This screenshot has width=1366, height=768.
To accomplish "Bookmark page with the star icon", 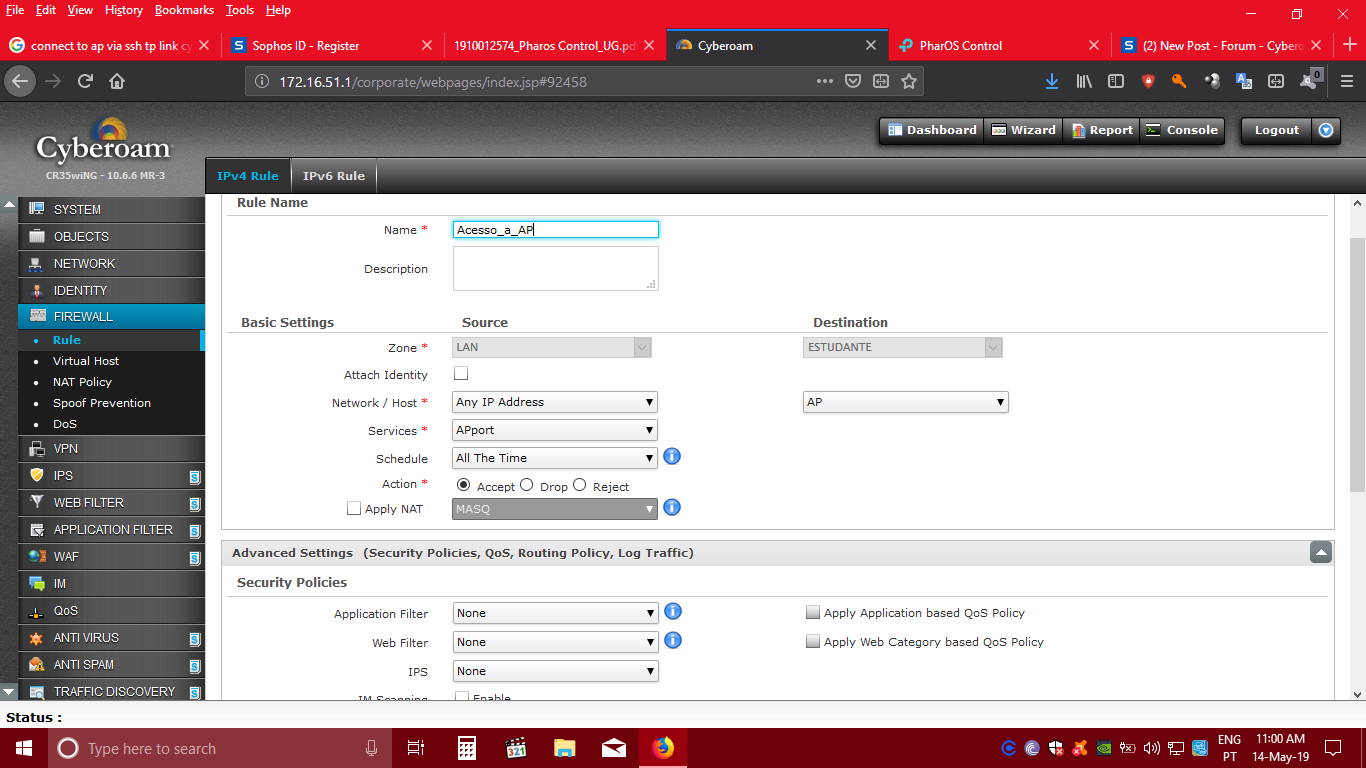I will pos(909,82).
